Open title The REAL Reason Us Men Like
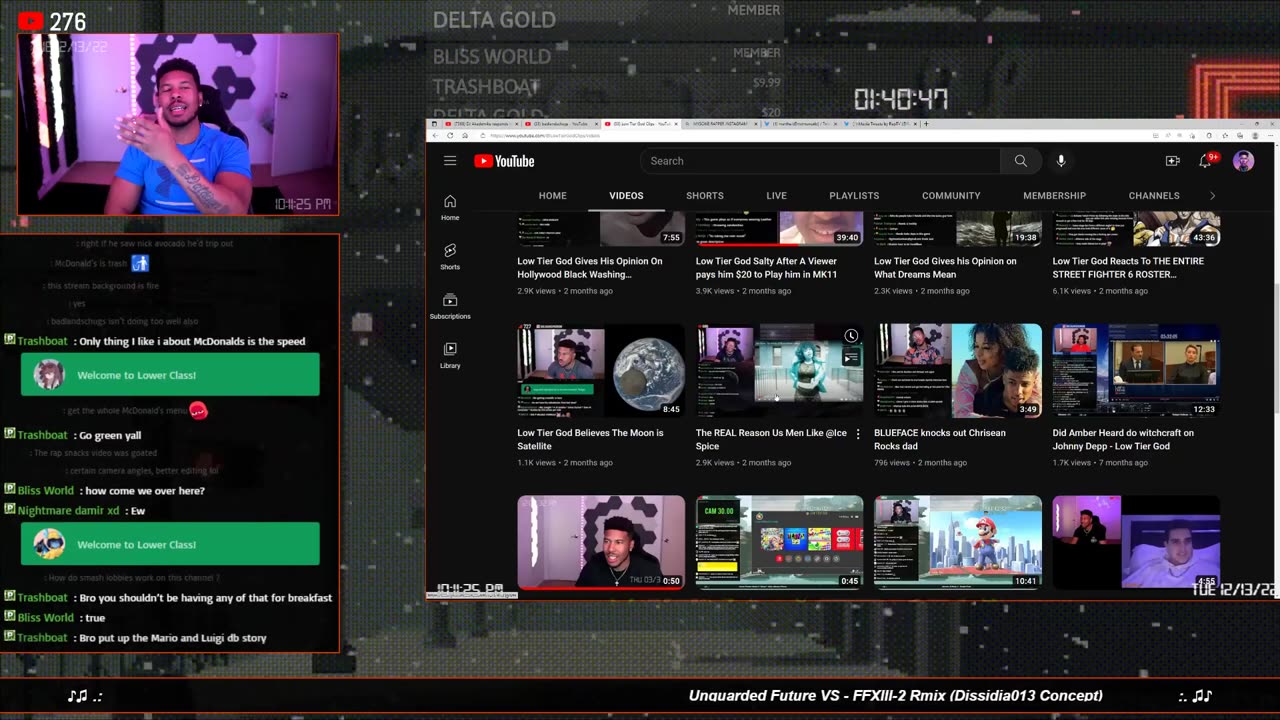1280x720 pixels. [771, 439]
